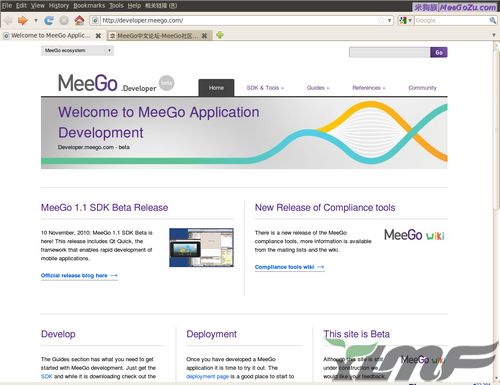Open the View menu
500x385 pixels.
pos(38,6)
